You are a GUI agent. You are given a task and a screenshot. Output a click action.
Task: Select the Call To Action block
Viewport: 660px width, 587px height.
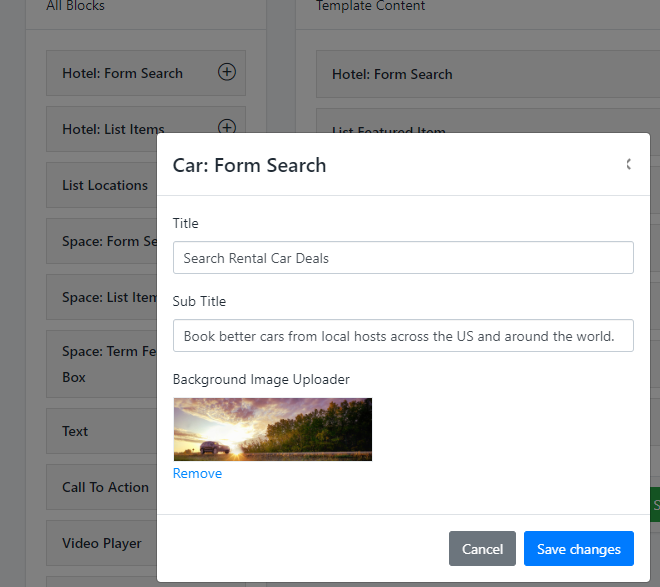pos(105,487)
